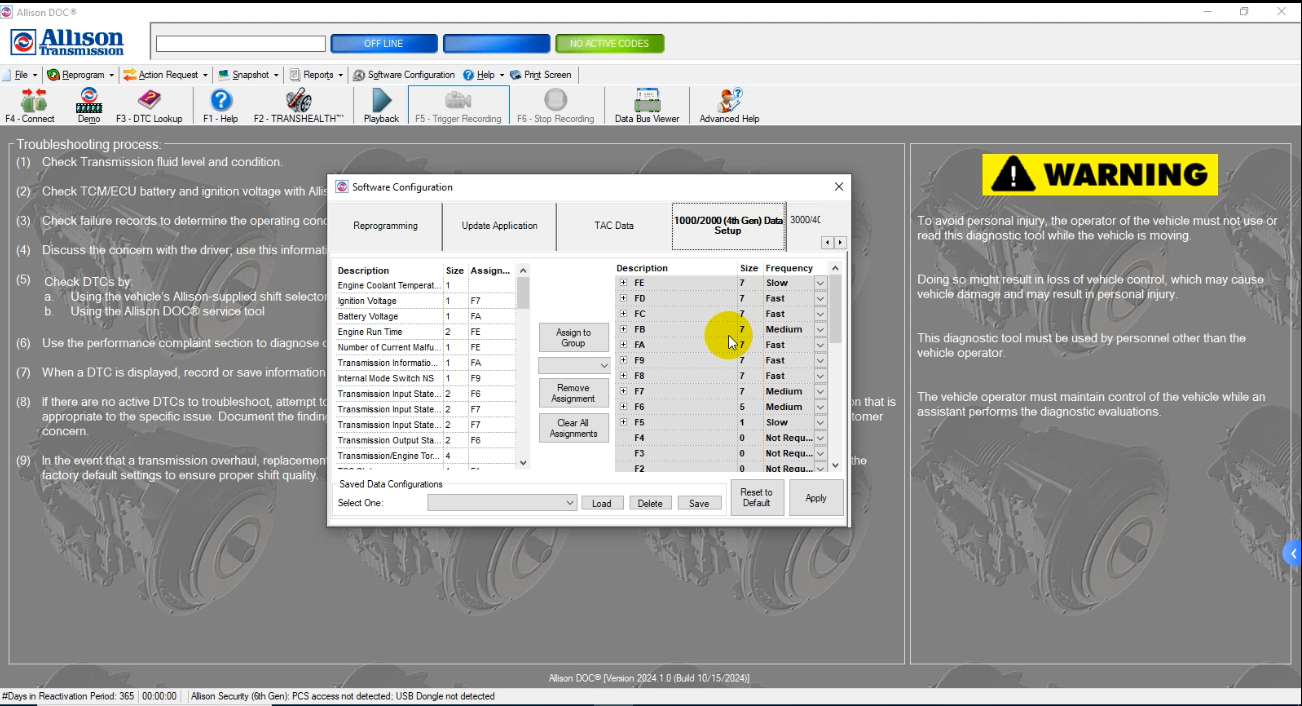Screen dimensions: 1302x706
Task: Select the Engine Run Time row
Action: [424, 332]
